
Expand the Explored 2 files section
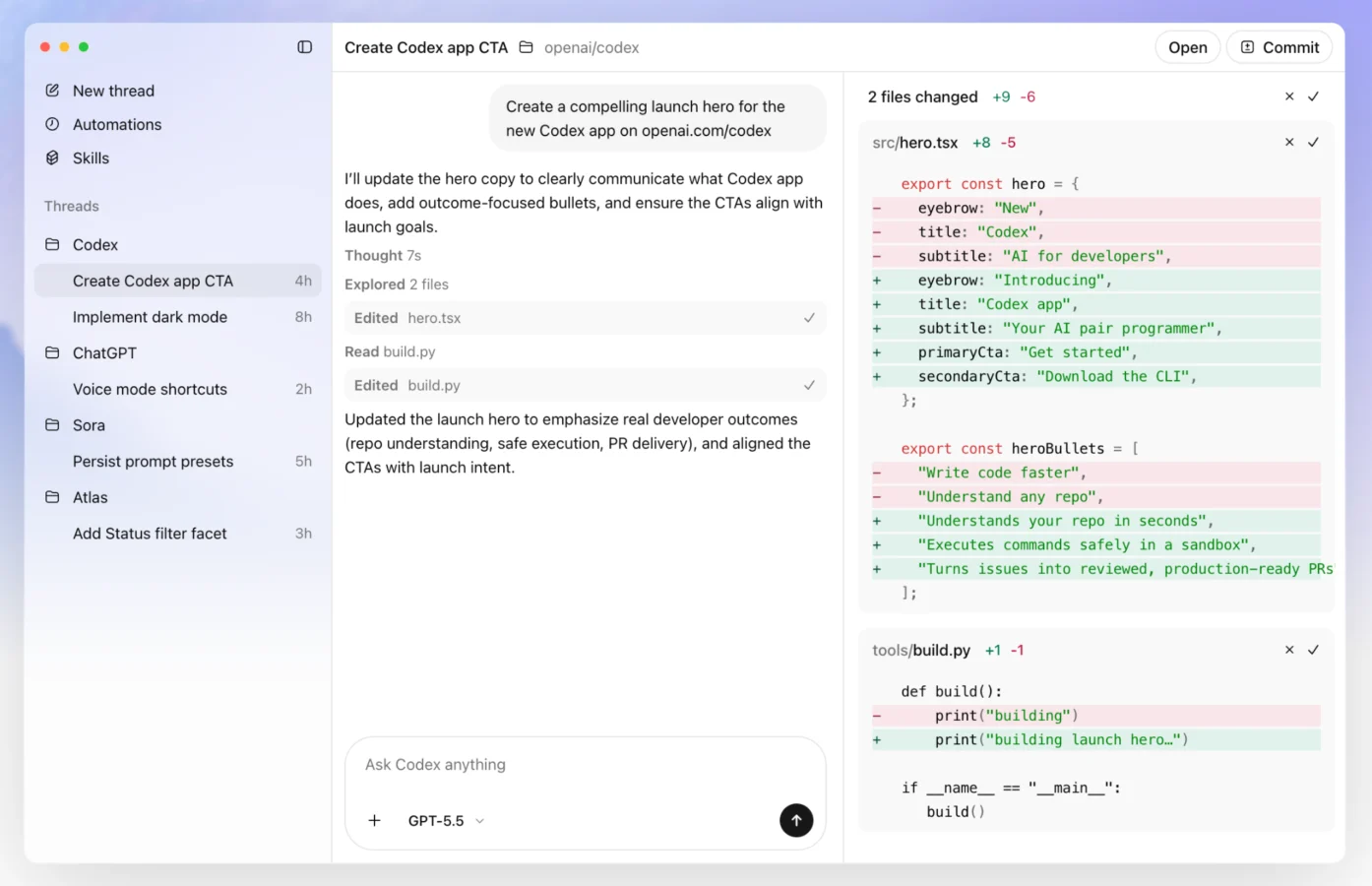point(397,285)
